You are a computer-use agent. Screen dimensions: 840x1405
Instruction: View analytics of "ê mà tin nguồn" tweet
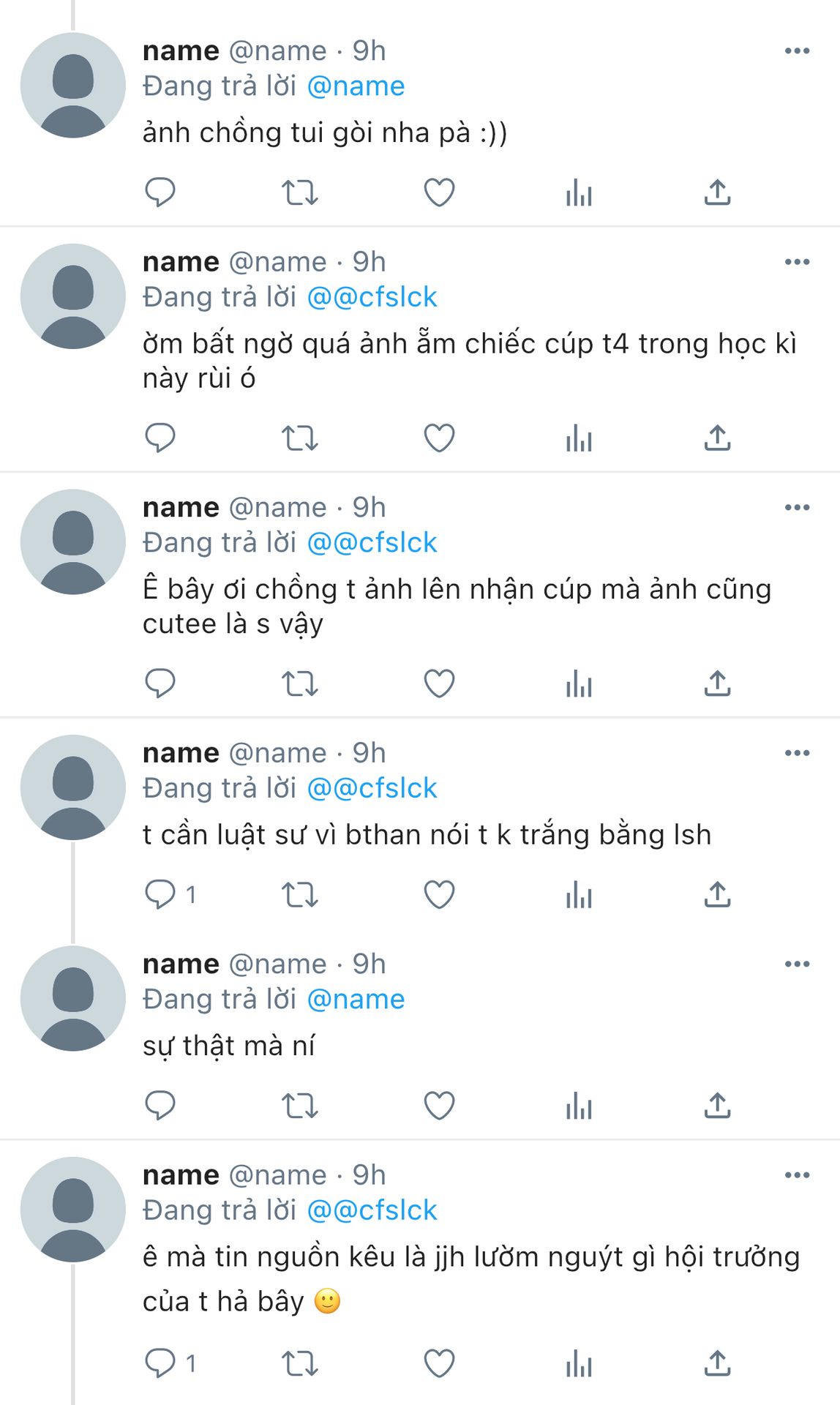(x=579, y=1363)
